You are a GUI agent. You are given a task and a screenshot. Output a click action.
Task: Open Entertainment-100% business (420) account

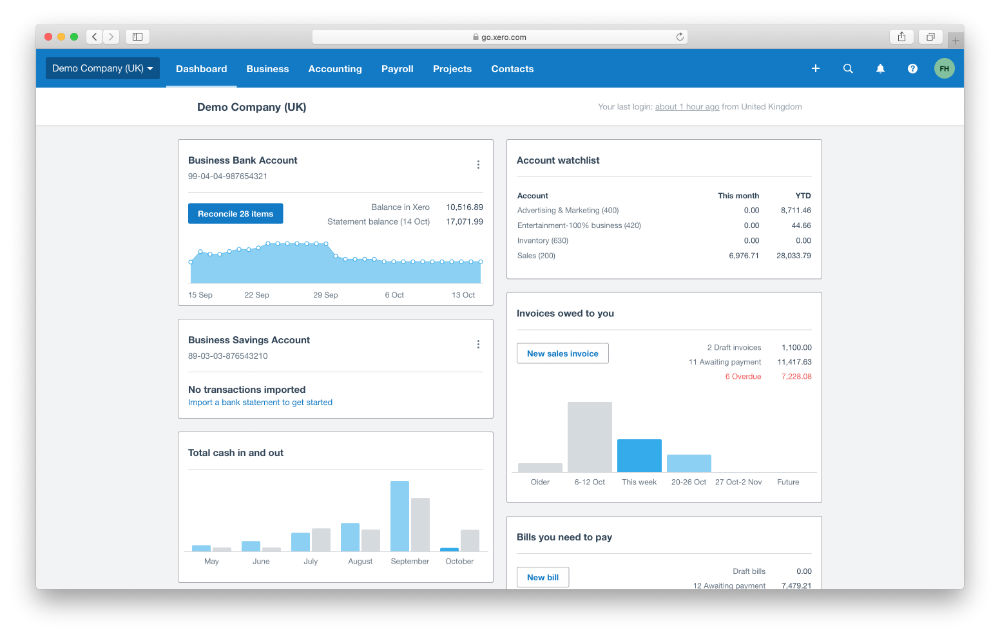tap(579, 226)
